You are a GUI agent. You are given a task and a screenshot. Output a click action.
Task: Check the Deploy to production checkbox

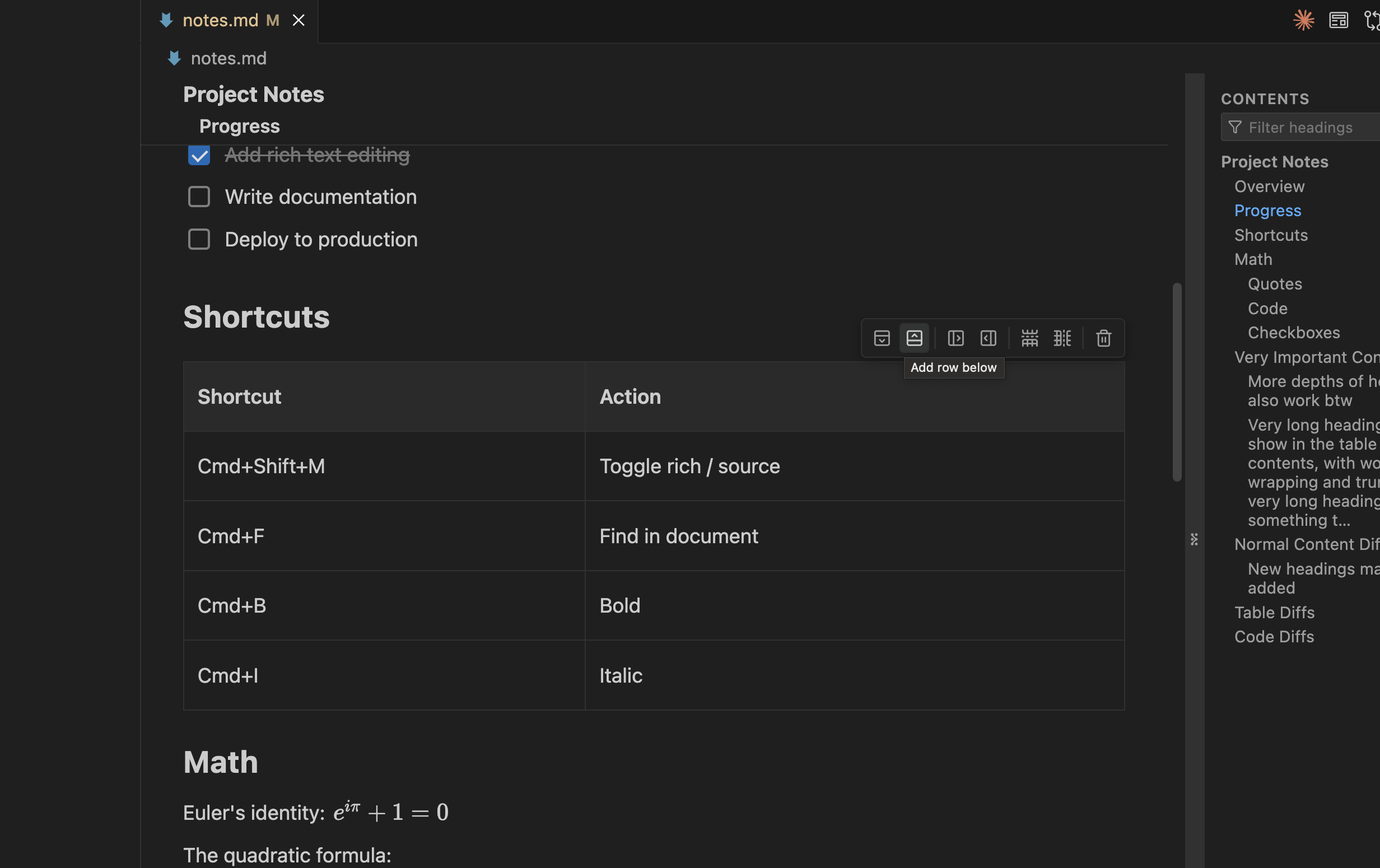(x=198, y=239)
